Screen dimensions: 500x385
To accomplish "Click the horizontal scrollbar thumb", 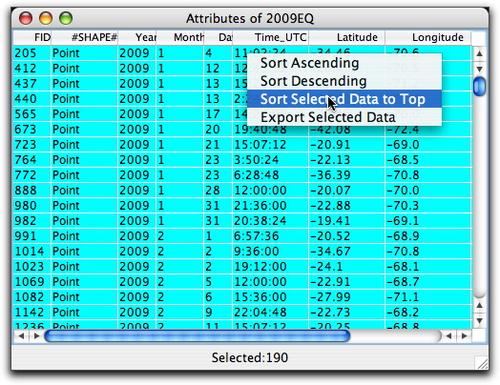I will 197,336.
